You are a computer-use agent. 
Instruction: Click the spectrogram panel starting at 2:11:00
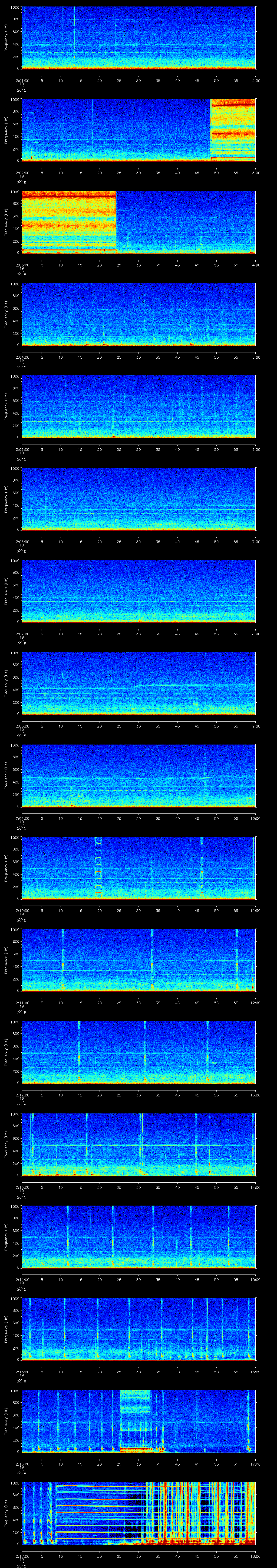(138, 960)
